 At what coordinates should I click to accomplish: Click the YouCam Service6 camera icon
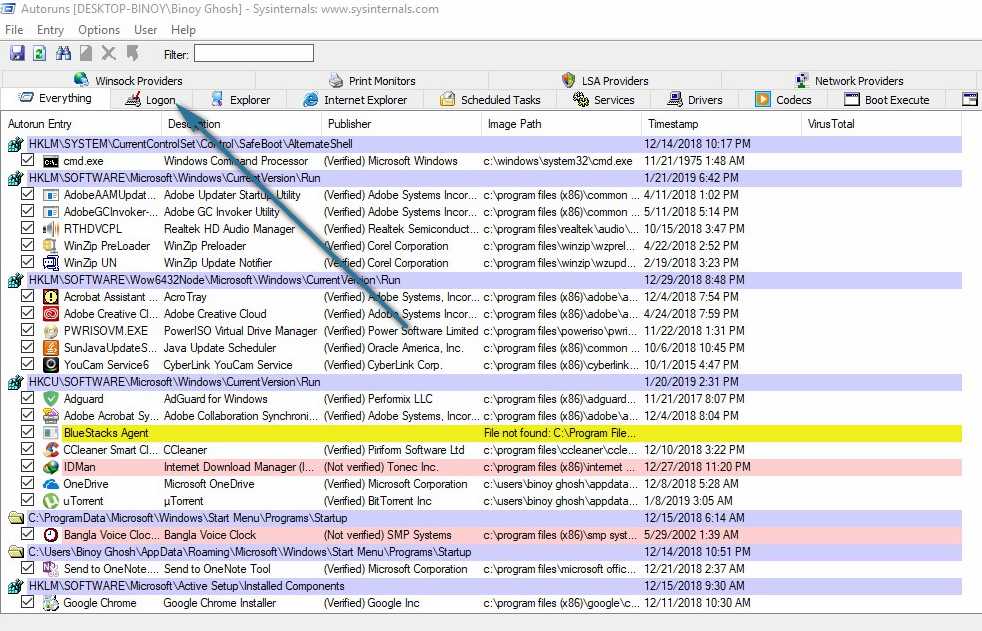(x=51, y=365)
